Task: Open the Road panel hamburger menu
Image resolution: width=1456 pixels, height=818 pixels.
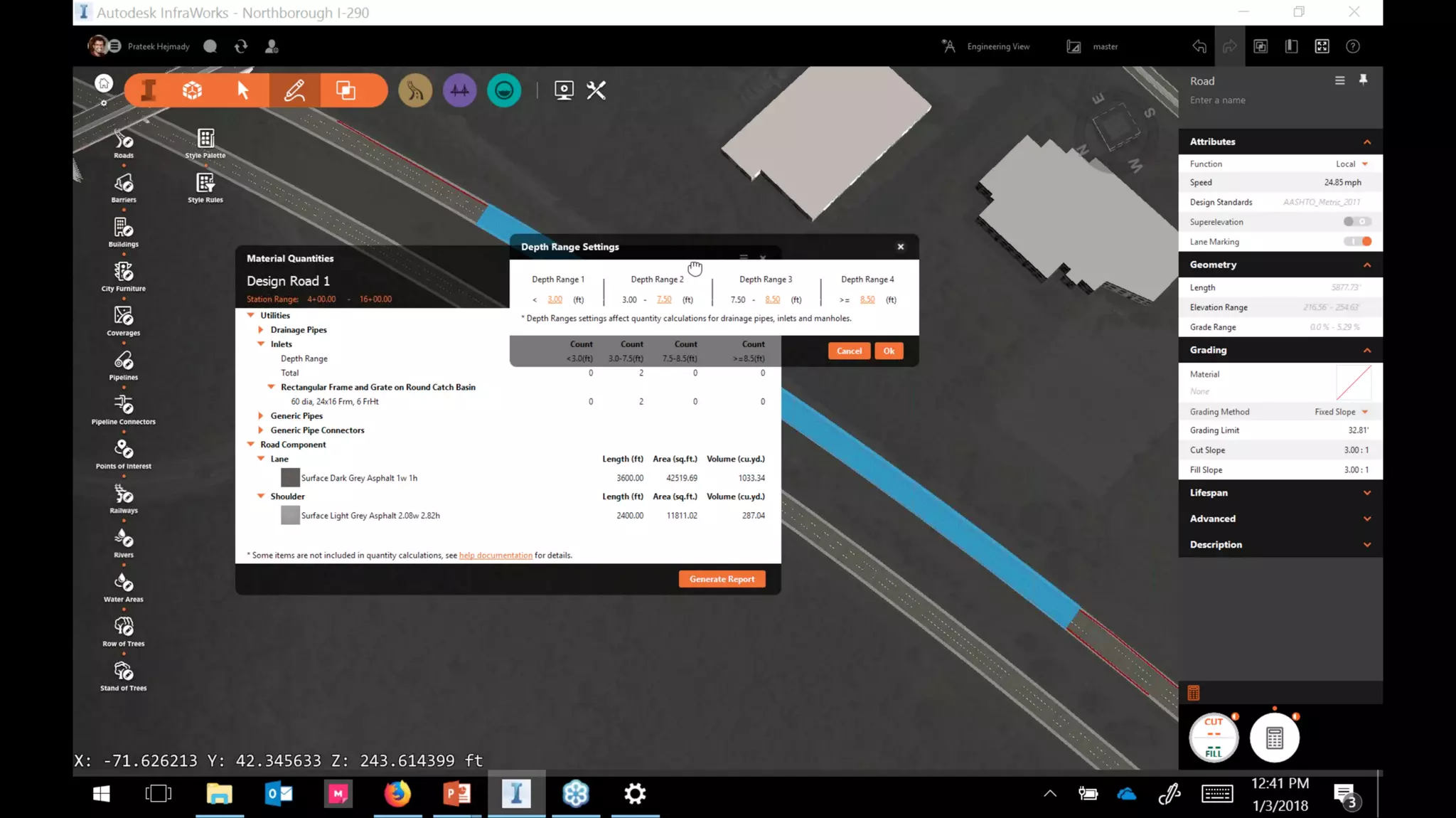Action: [1339, 80]
